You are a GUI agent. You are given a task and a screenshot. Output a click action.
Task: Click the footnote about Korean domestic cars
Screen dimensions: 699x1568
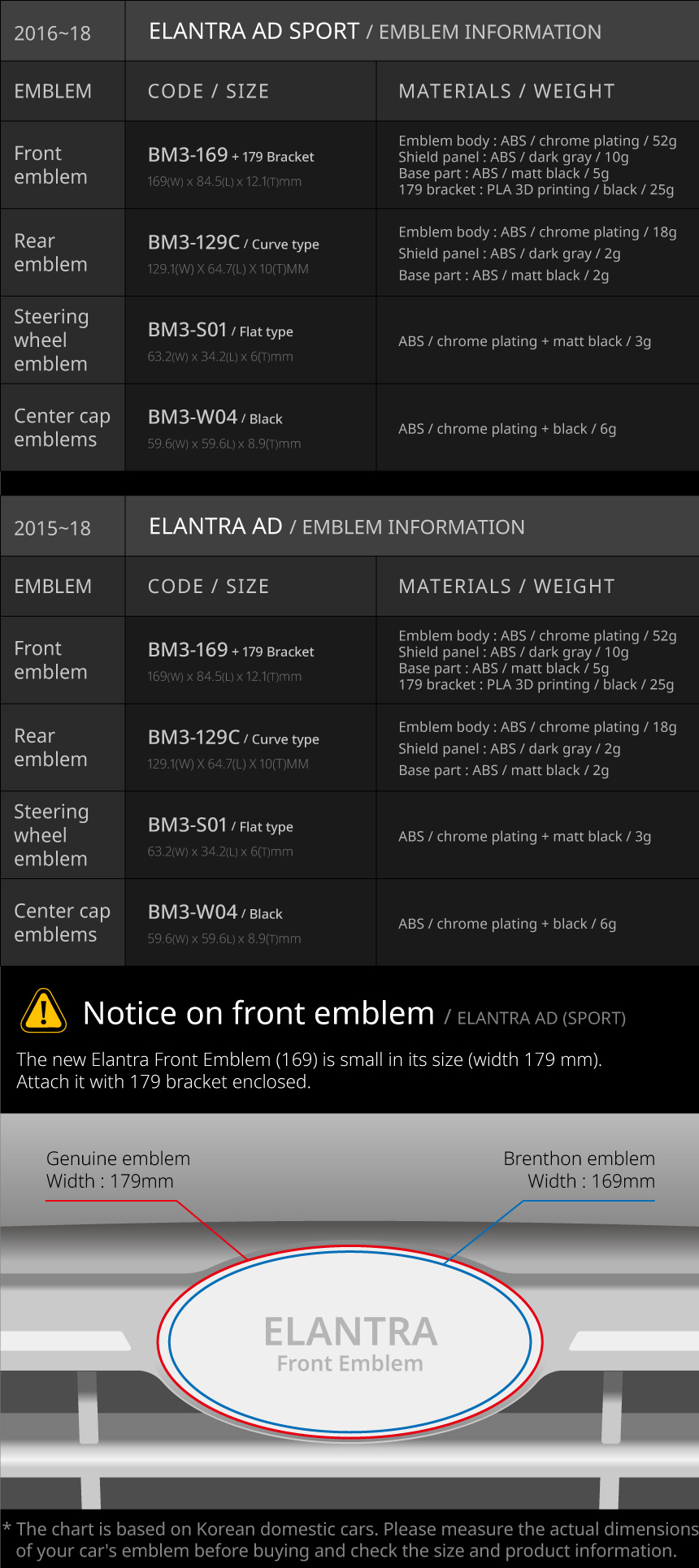350,1540
